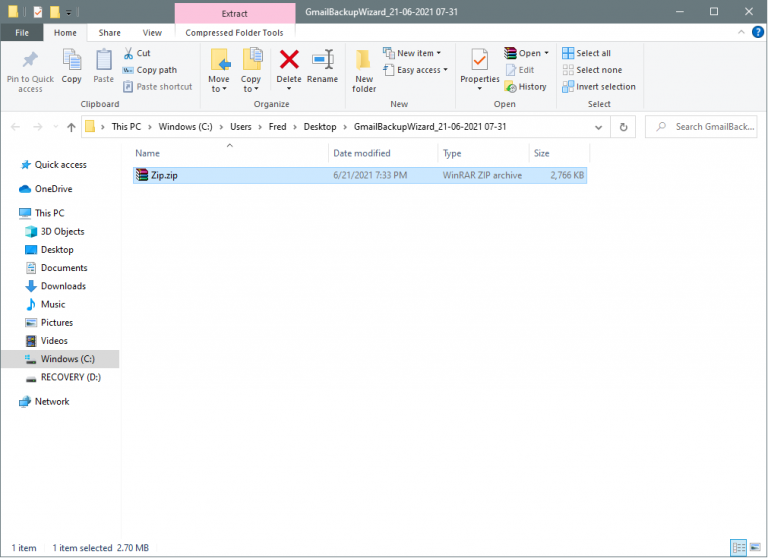This screenshot has width=768, height=558.
Task: Click the Edit button in Open group
Action: [x=520, y=70]
